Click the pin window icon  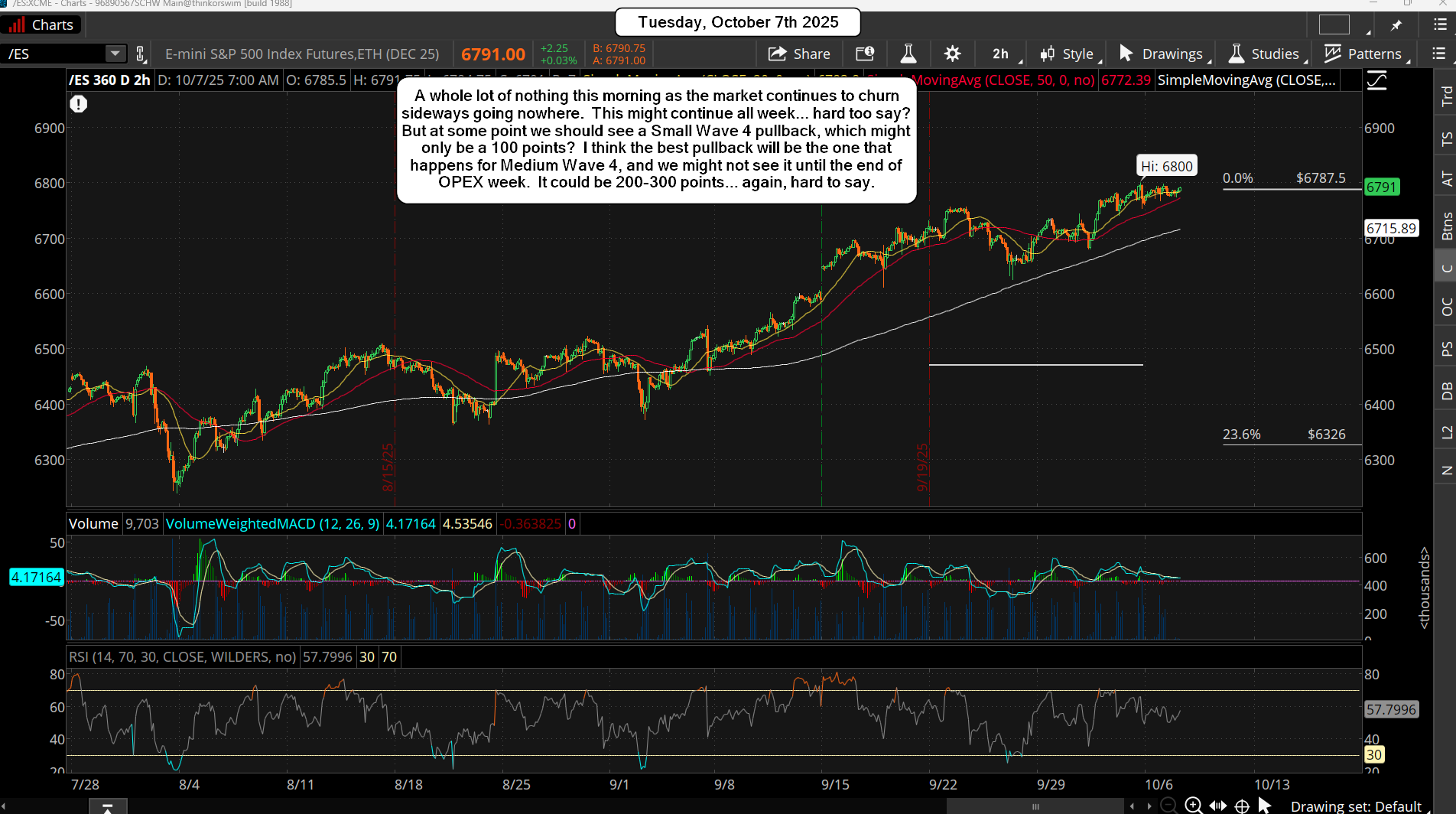coord(1396,25)
